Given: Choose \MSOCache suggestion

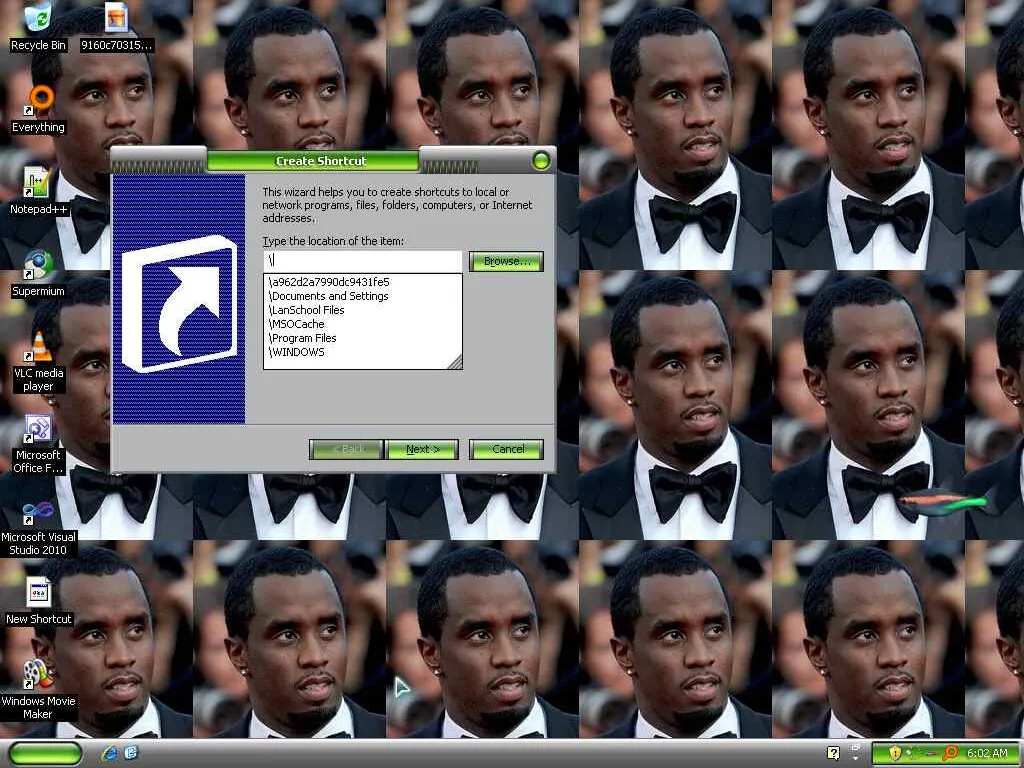Looking at the screenshot, I should 362,324.
